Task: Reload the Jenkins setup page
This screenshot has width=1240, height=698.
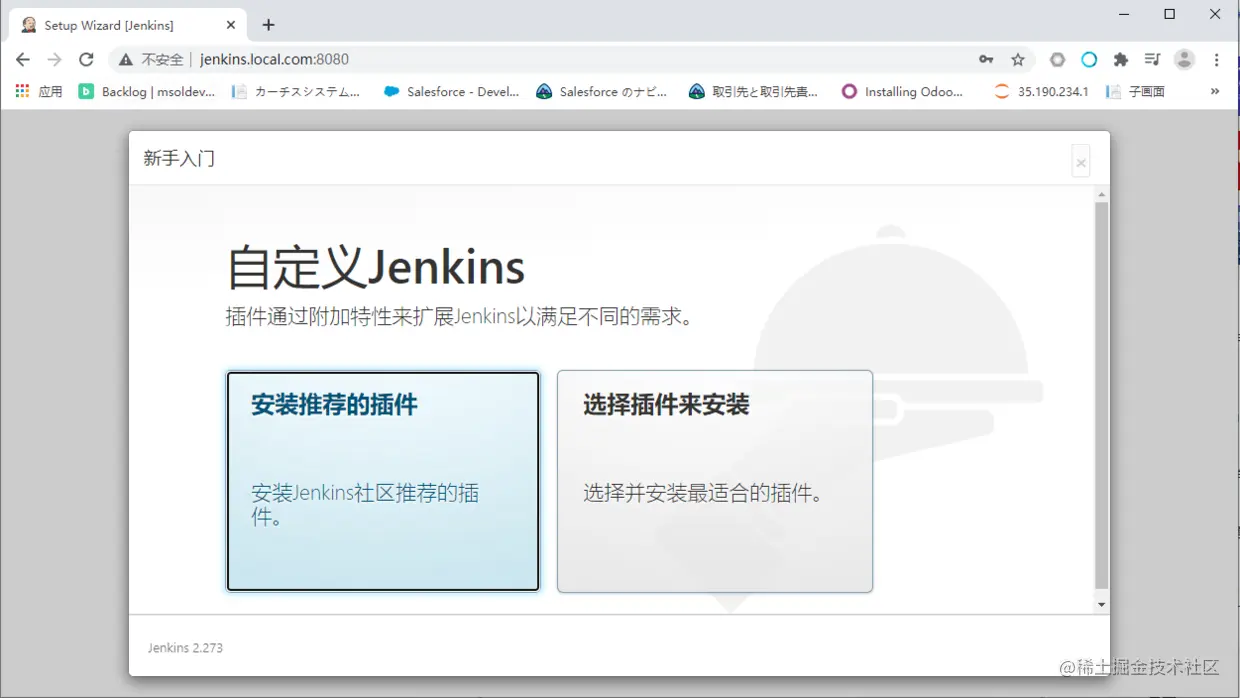Action: 86,60
